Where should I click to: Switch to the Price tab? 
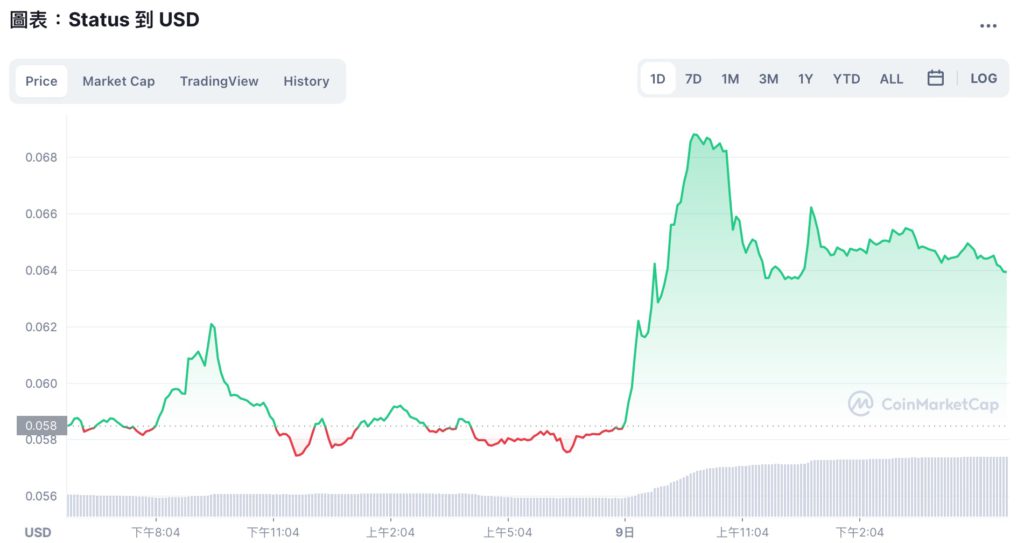(x=41, y=81)
